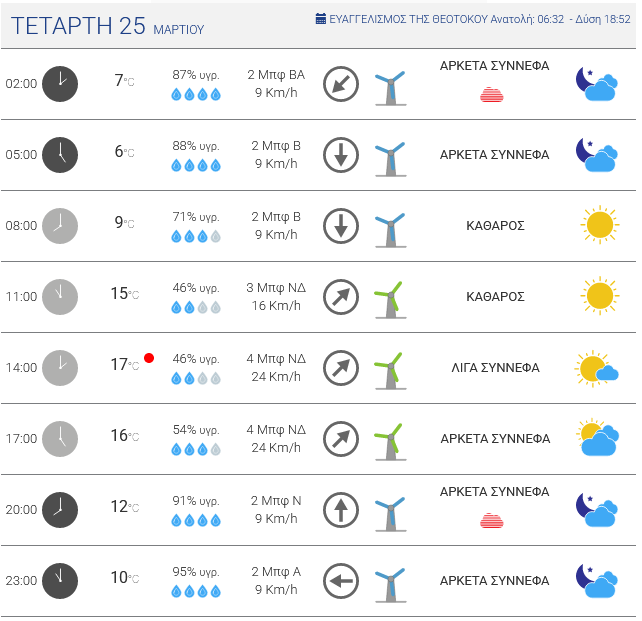Click the ΤΕΤΑΡΤΗ 25 ΜΑΡΤΙΟΥ date heading

click(x=105, y=27)
